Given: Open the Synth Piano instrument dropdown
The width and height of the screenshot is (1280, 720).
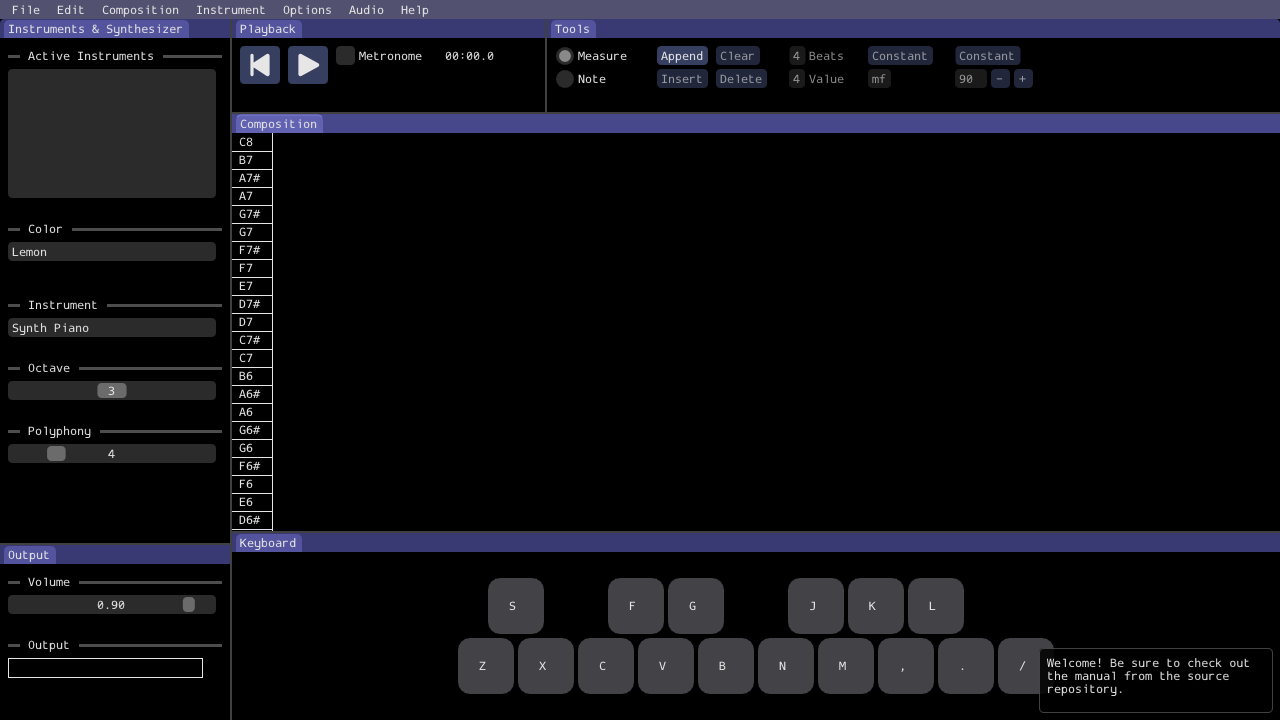Looking at the screenshot, I should tap(111, 328).
